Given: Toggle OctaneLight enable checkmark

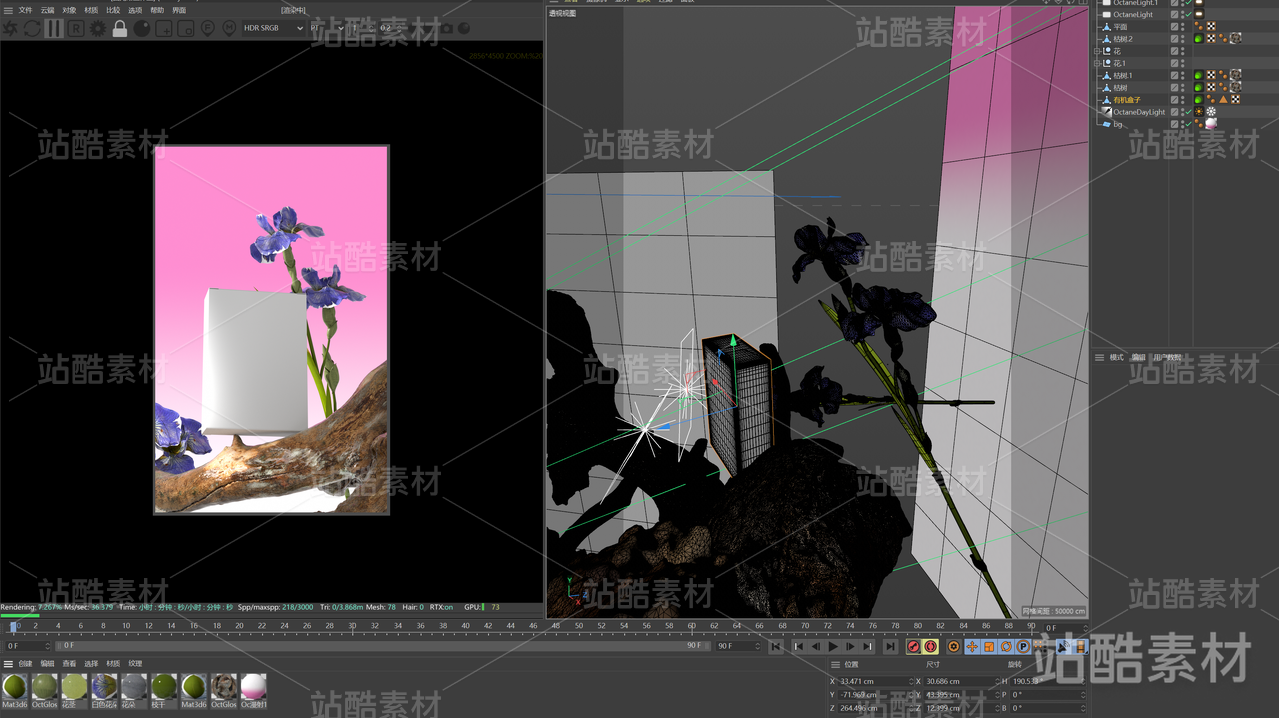Looking at the screenshot, I should coord(1188,15).
